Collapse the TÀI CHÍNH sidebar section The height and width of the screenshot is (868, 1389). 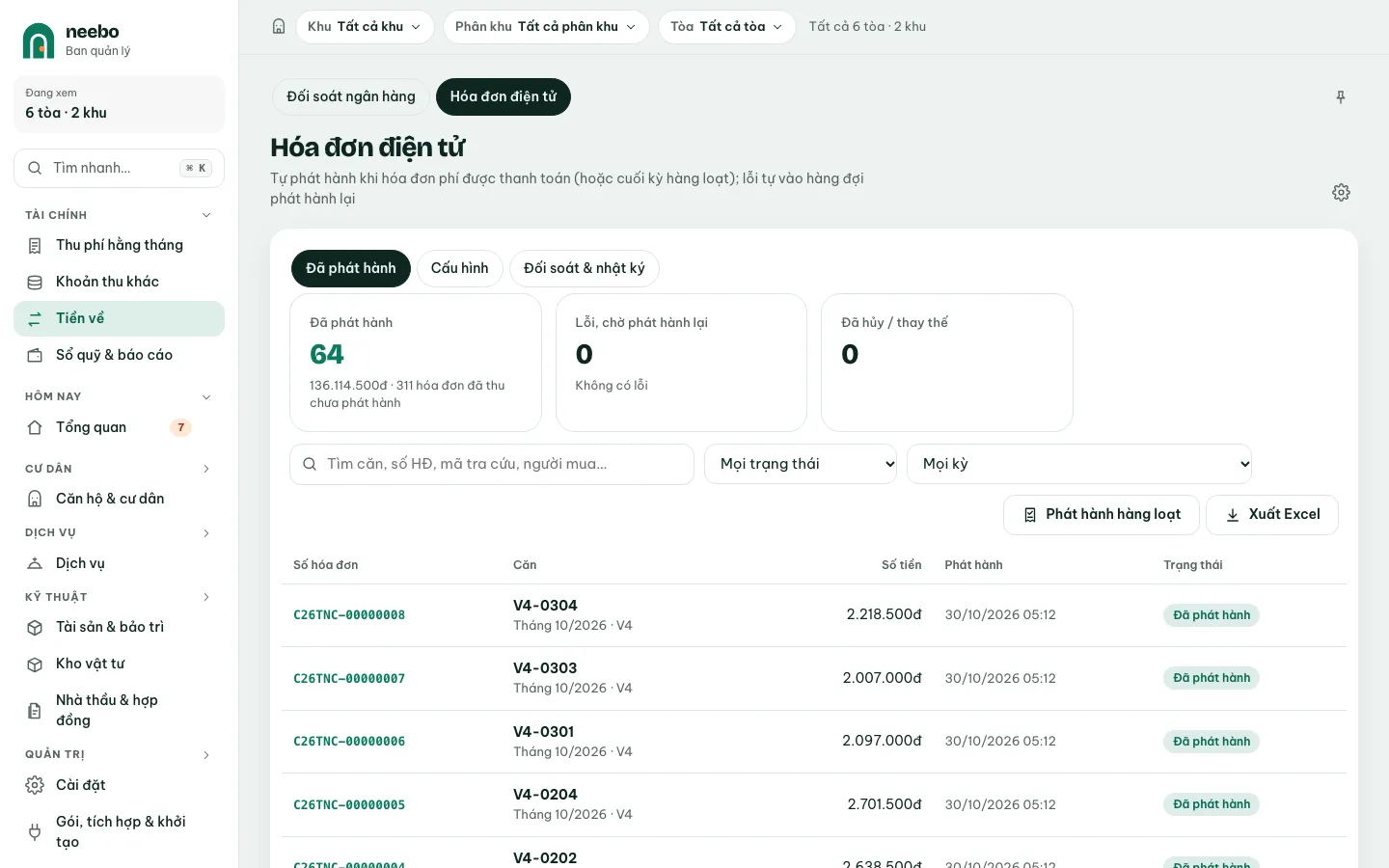point(205,215)
